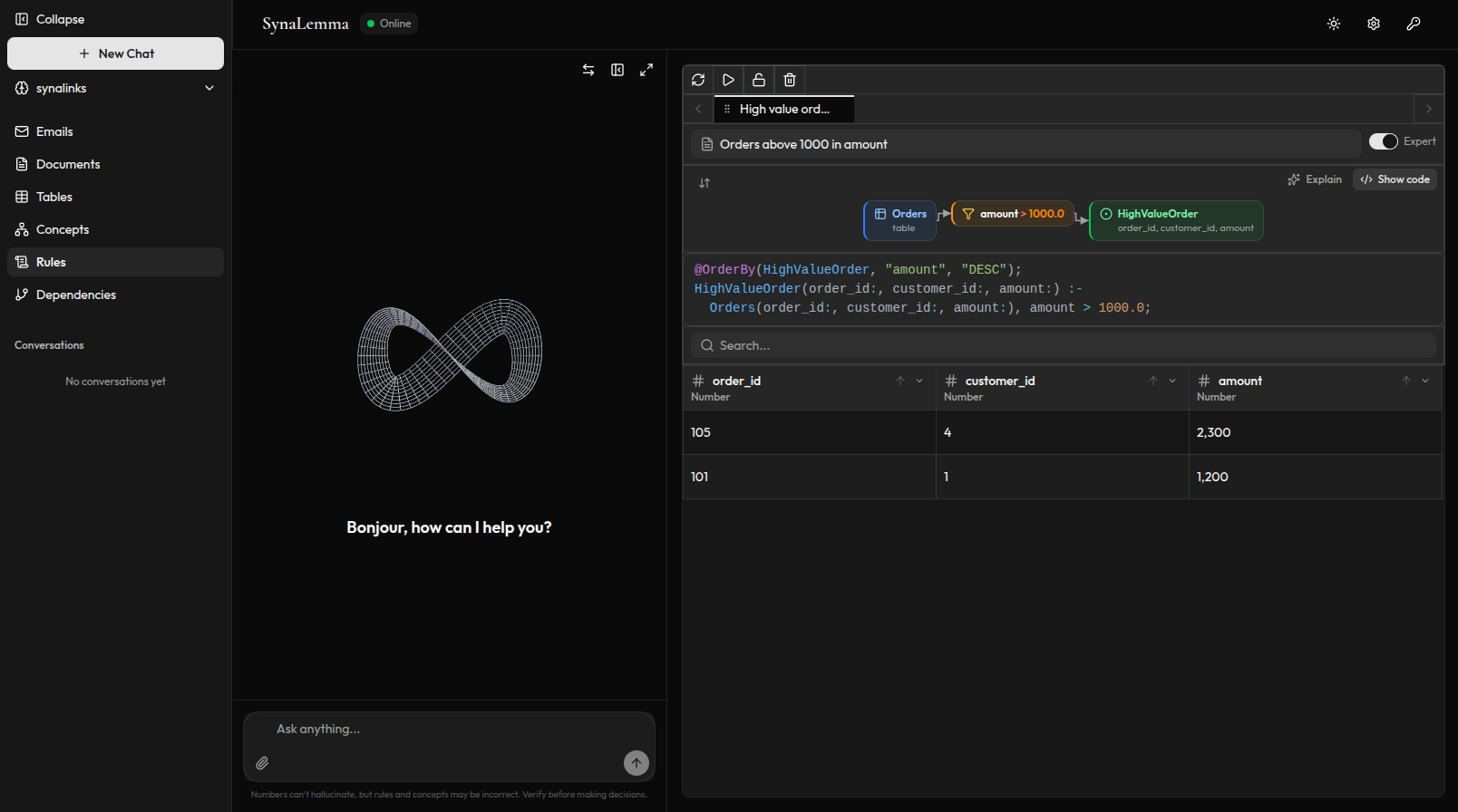
Task: Open the customer_id column dropdown chevron
Action: click(x=1172, y=381)
